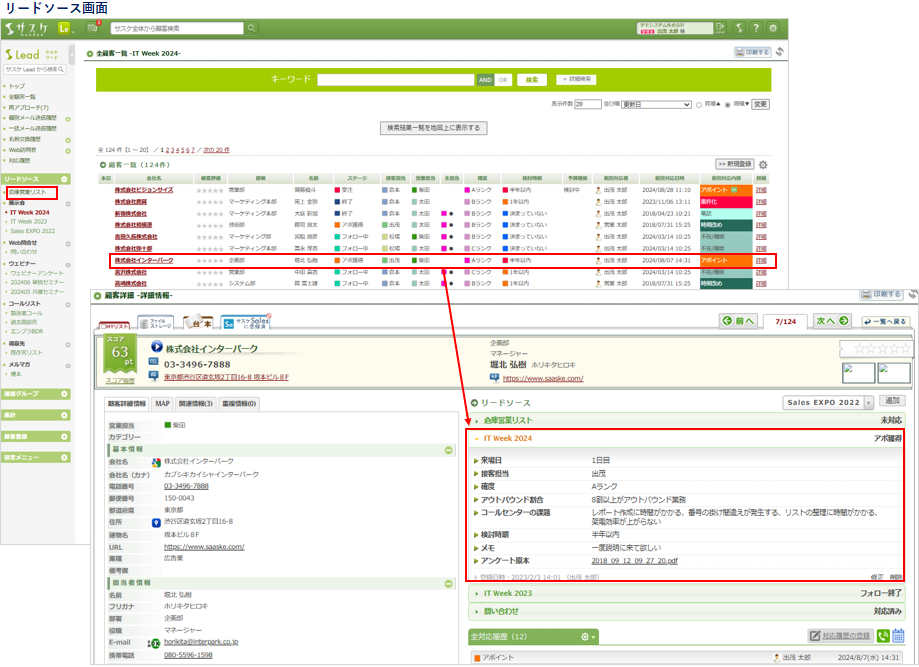
Task: Click 検索結果一覧を地図上に表示する button
Action: click(434, 128)
